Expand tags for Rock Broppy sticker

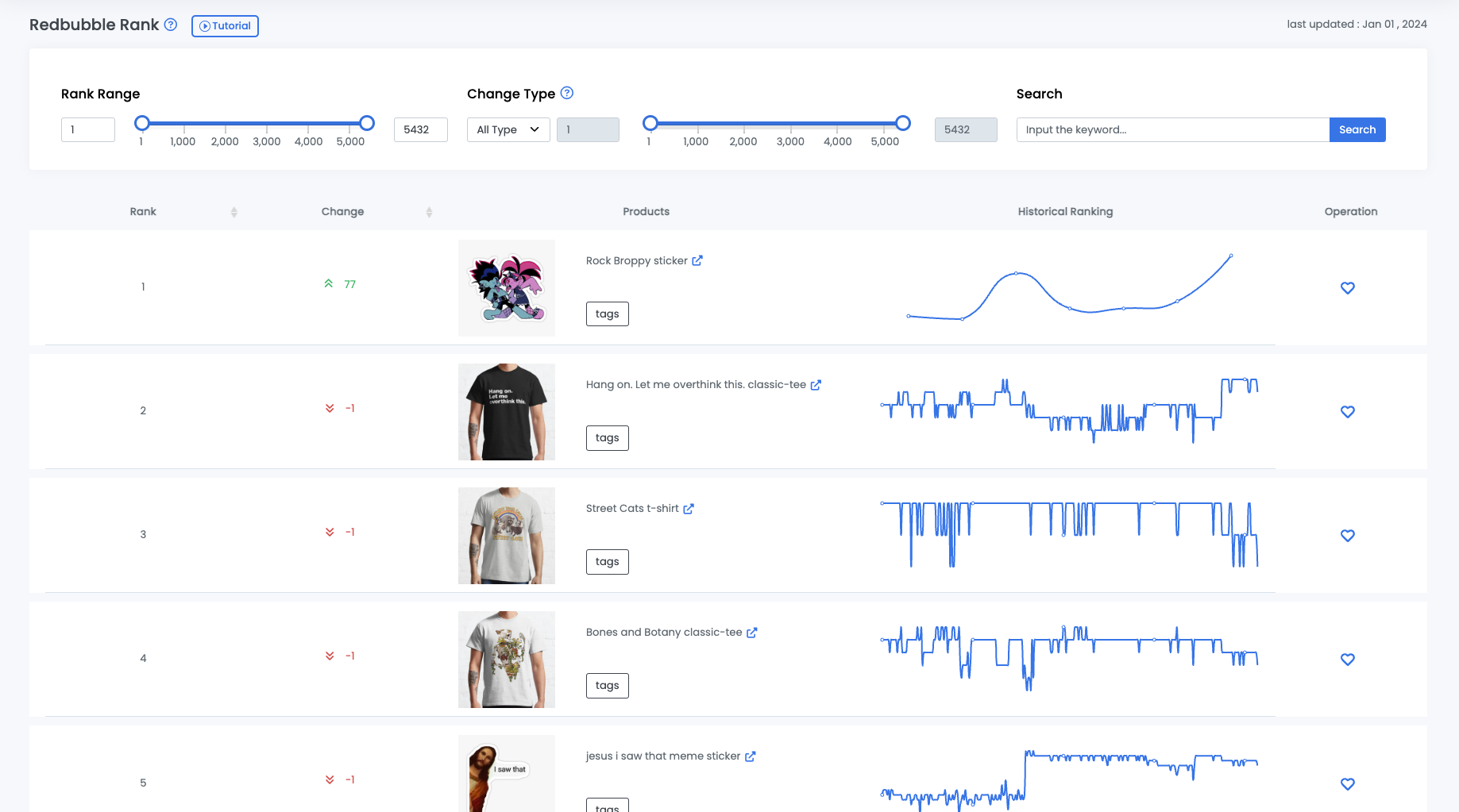pyautogui.click(x=607, y=314)
